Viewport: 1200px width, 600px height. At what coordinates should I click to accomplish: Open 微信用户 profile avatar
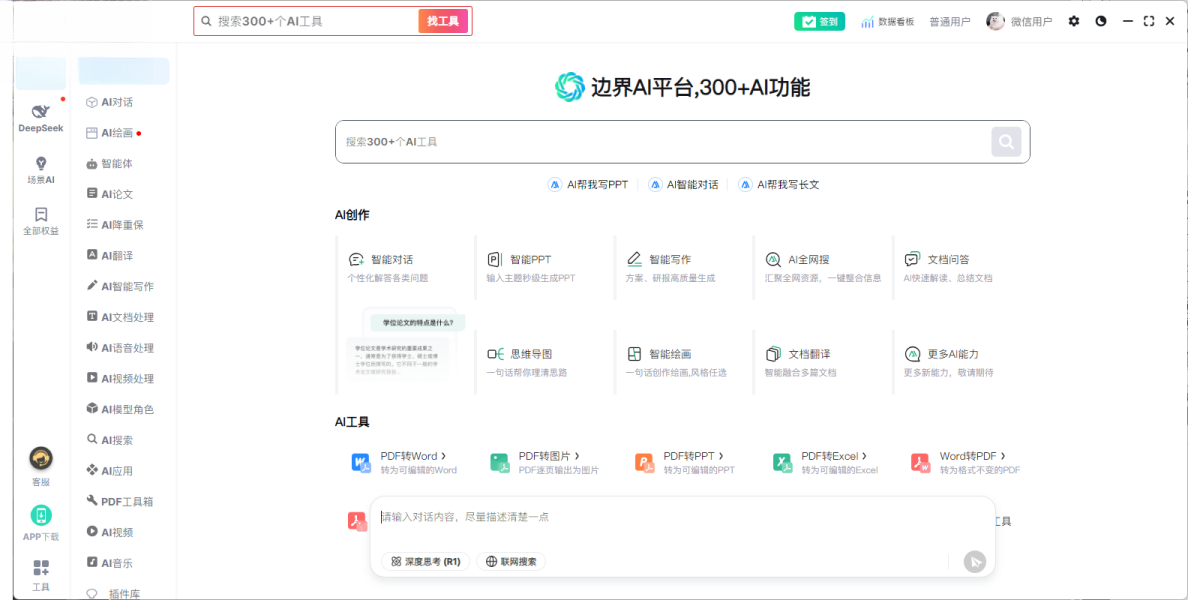[995, 21]
